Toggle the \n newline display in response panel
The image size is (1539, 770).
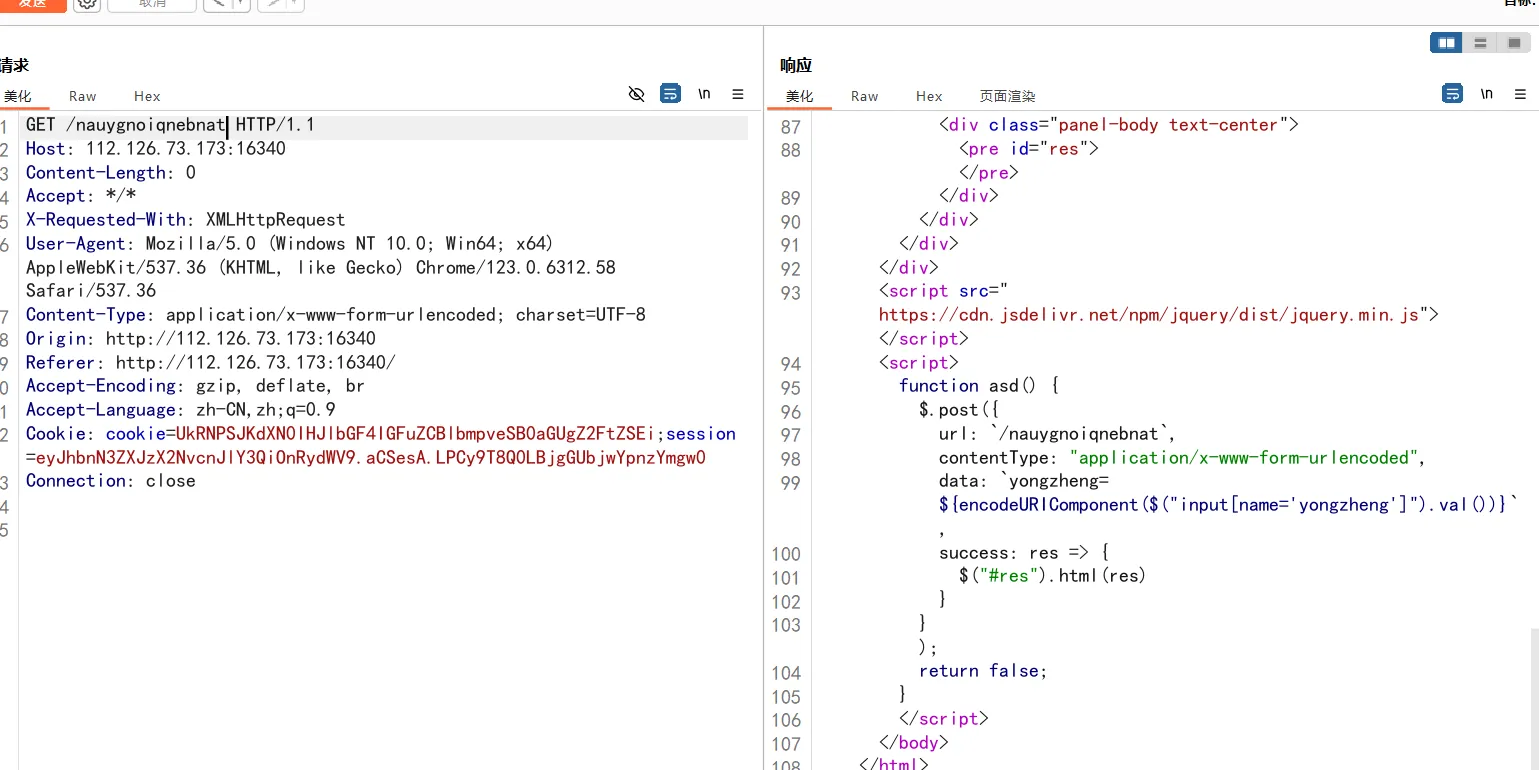(x=1487, y=94)
